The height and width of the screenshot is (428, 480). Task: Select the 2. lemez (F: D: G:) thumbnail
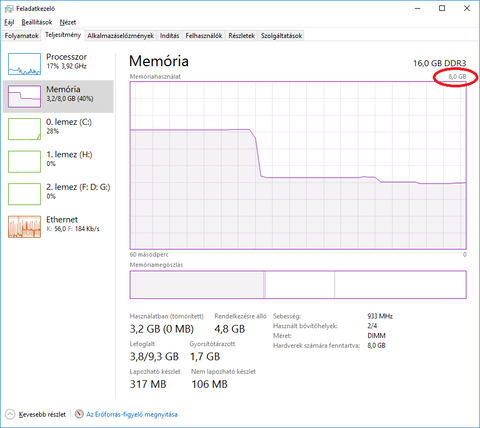coord(24,194)
